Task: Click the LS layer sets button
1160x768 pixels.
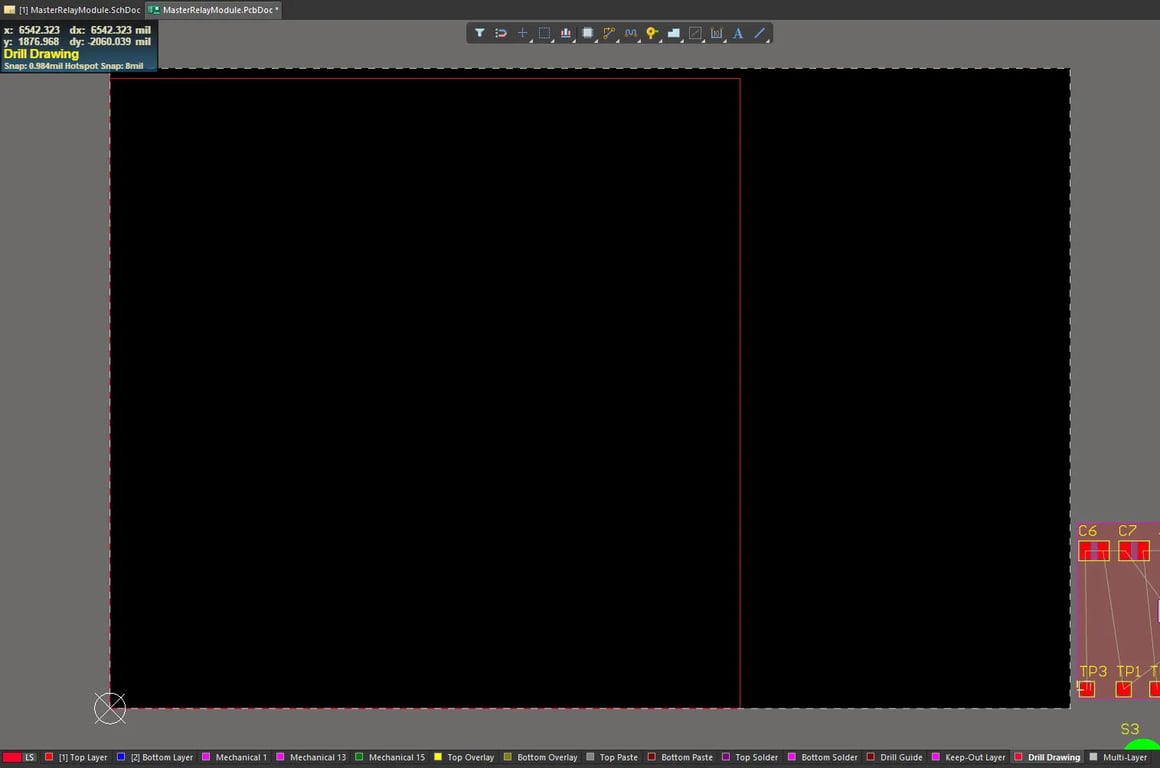Action: (x=30, y=757)
